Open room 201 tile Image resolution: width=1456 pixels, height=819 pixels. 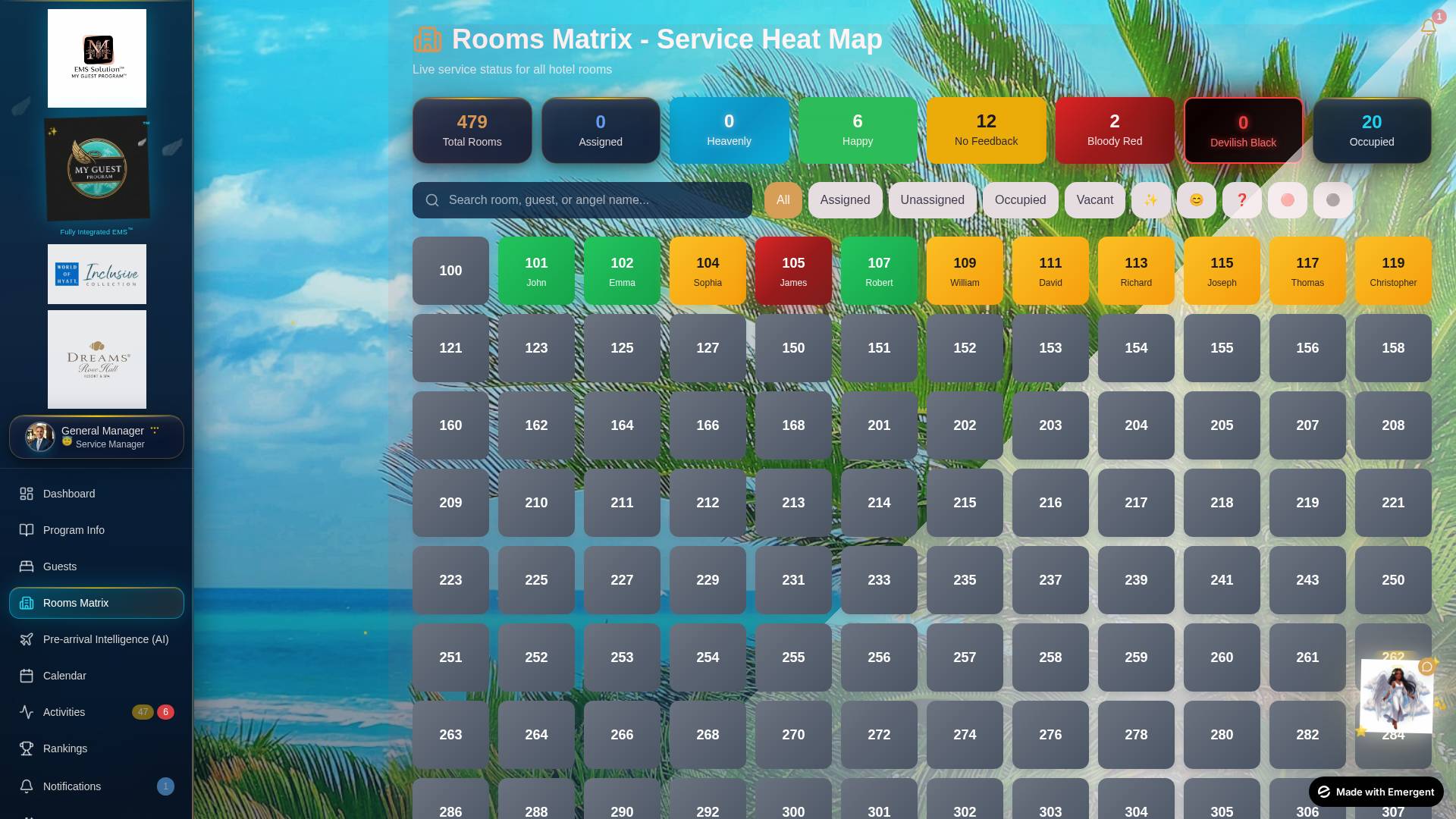pyautogui.click(x=879, y=425)
